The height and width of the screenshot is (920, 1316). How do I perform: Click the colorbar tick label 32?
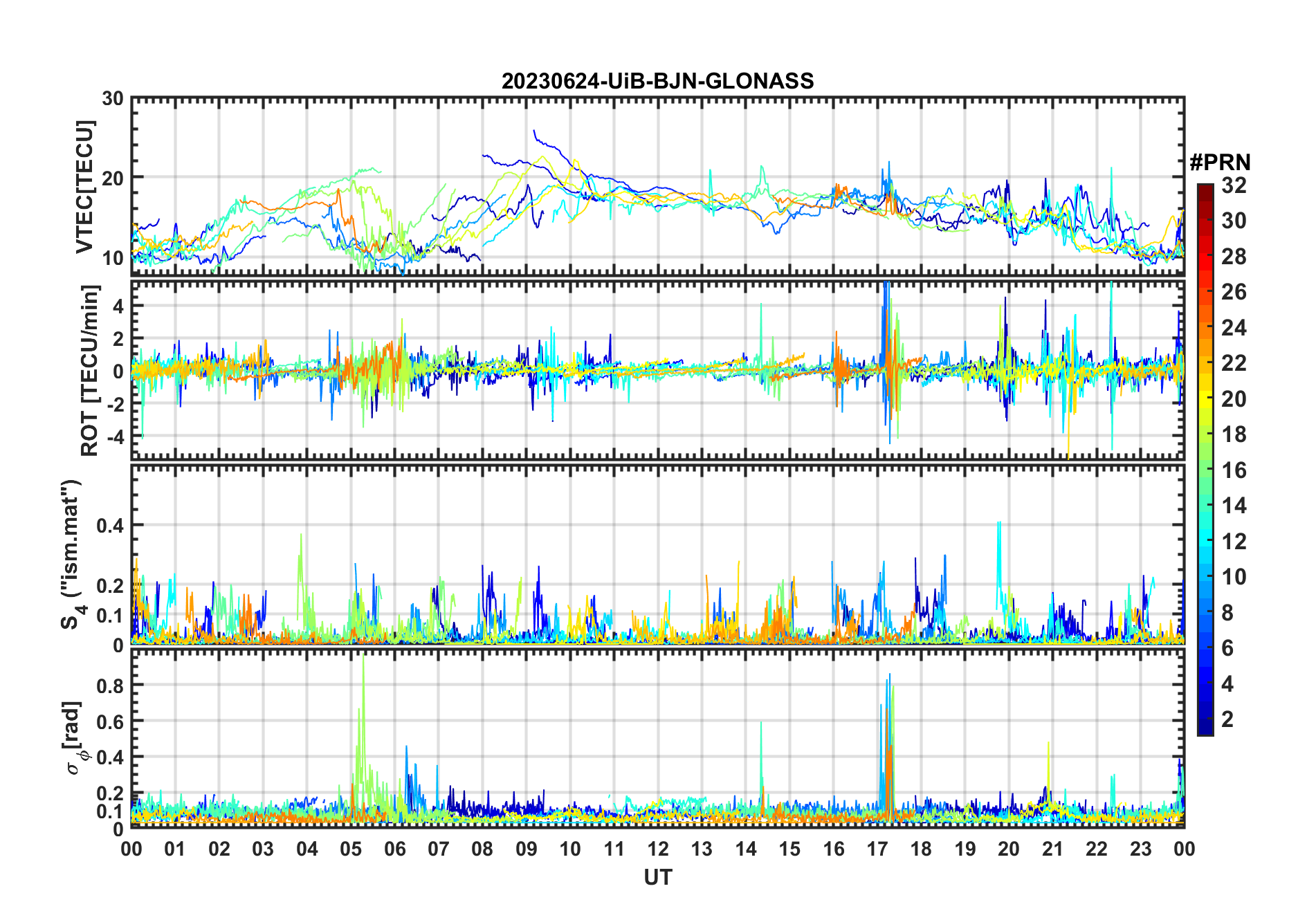[1234, 185]
